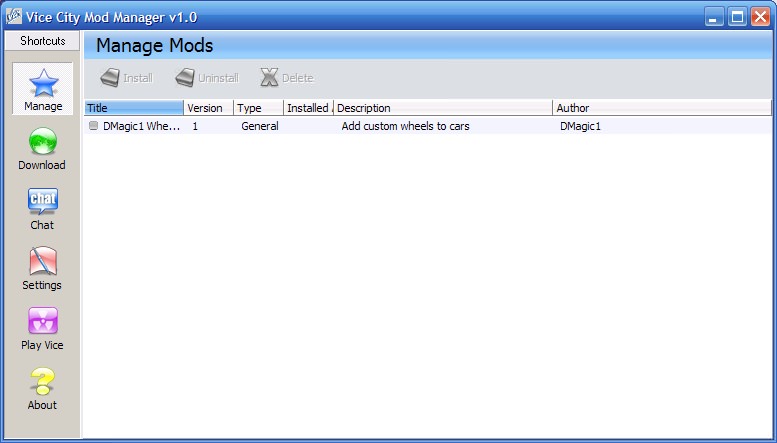Click the 'General' type cell

point(260,126)
